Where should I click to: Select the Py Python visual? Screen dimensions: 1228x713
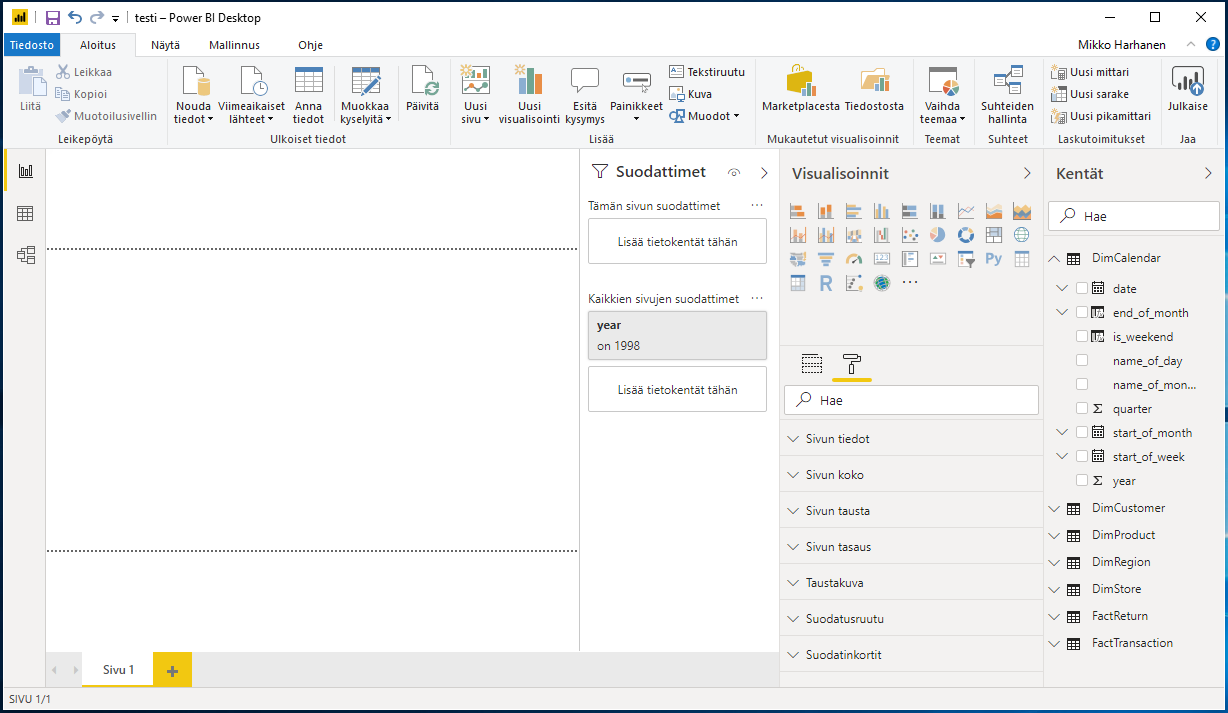tap(994, 259)
